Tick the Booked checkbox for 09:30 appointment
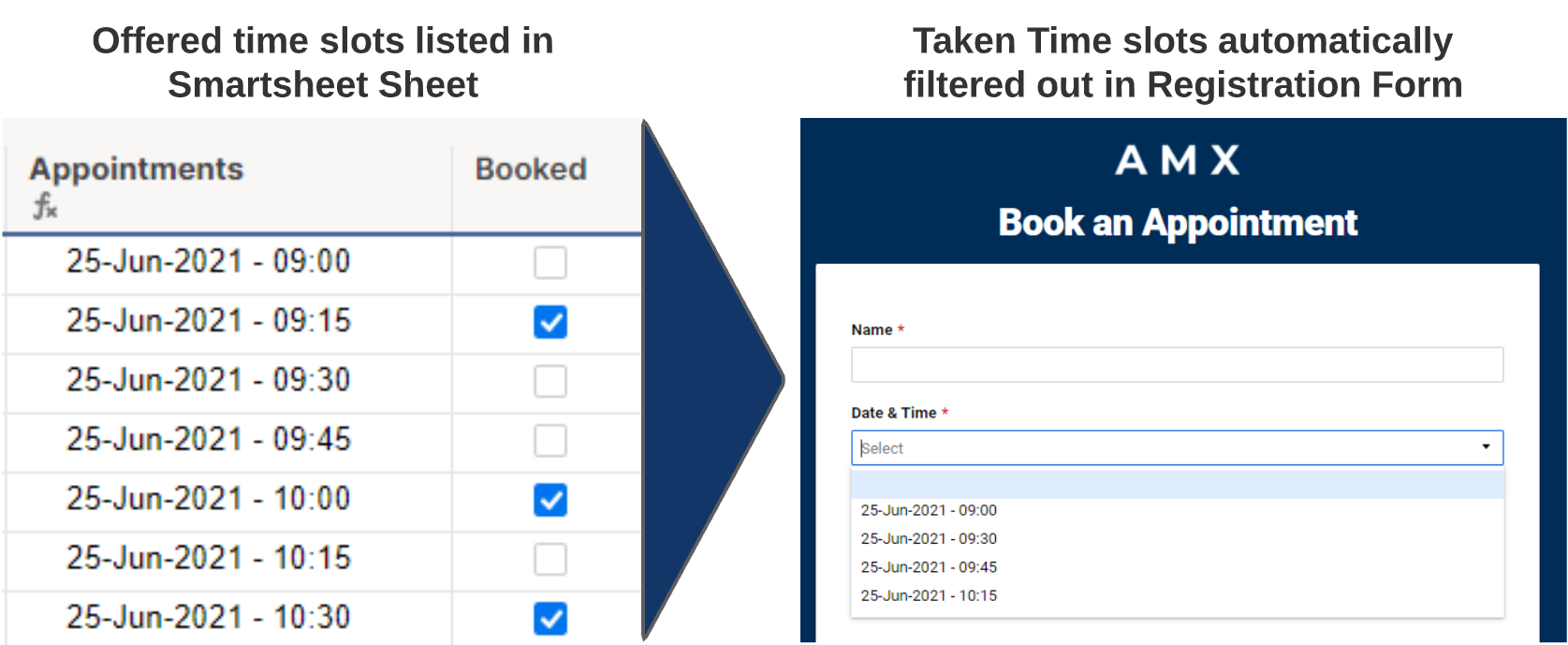1568x645 pixels. 550,381
